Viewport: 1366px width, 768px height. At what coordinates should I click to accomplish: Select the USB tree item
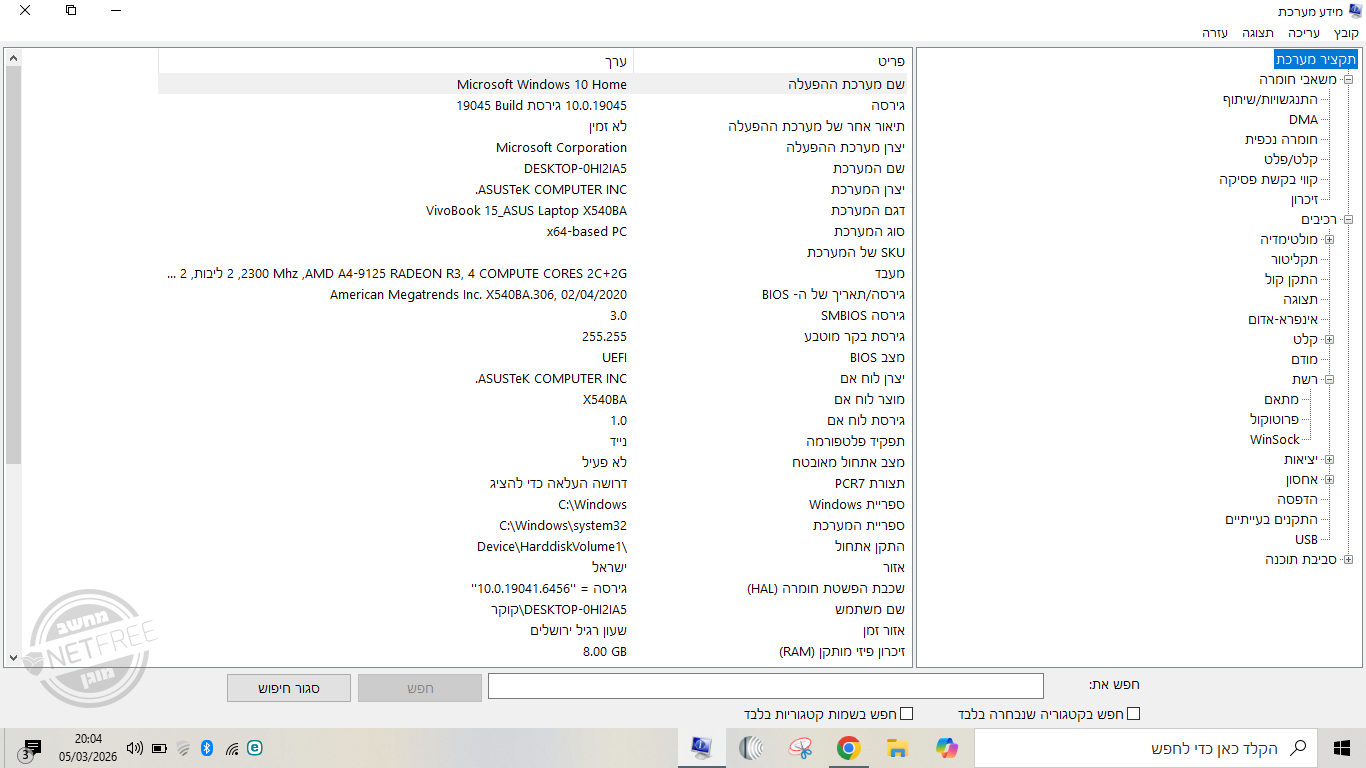[1306, 540]
